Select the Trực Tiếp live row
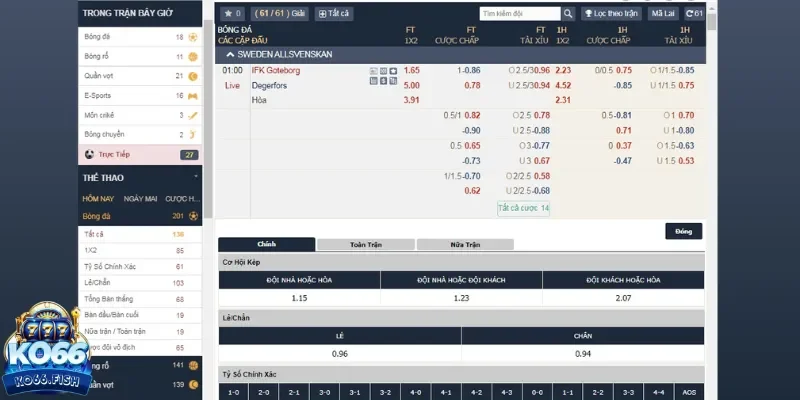This screenshot has height=400, width=800. pyautogui.click(x=140, y=155)
